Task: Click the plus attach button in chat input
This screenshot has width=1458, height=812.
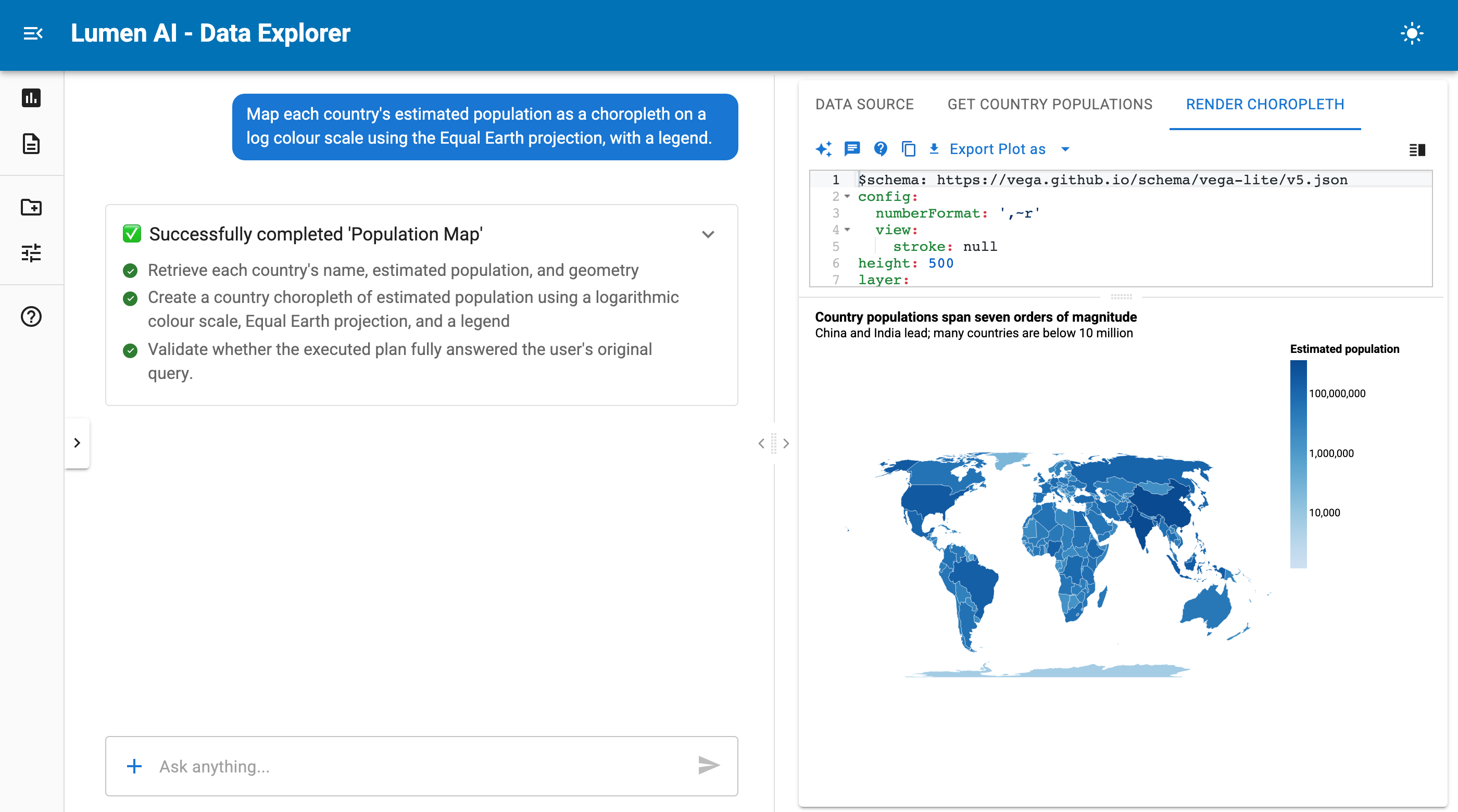Action: pos(134,766)
